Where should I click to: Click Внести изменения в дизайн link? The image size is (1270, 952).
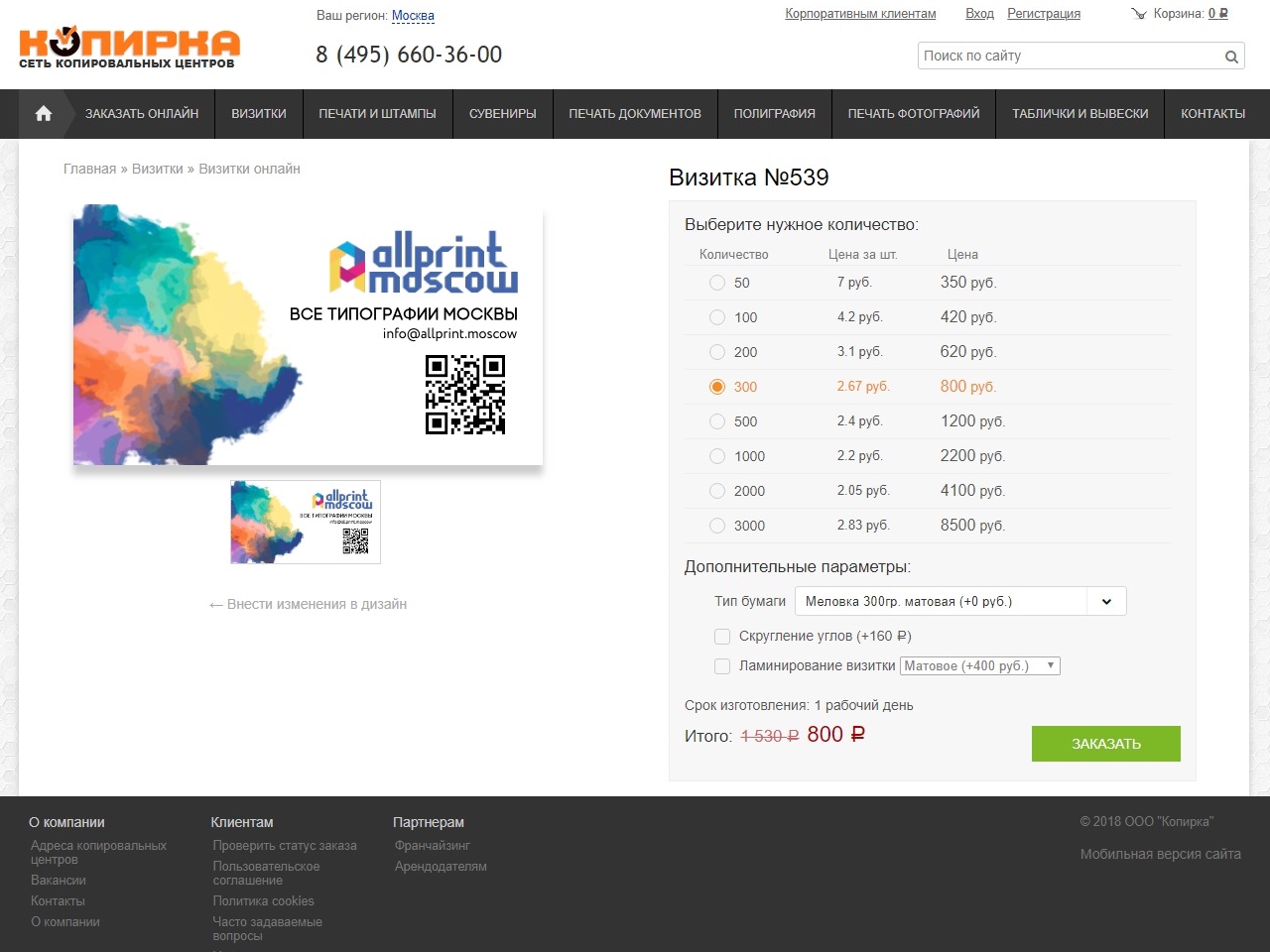click(308, 604)
